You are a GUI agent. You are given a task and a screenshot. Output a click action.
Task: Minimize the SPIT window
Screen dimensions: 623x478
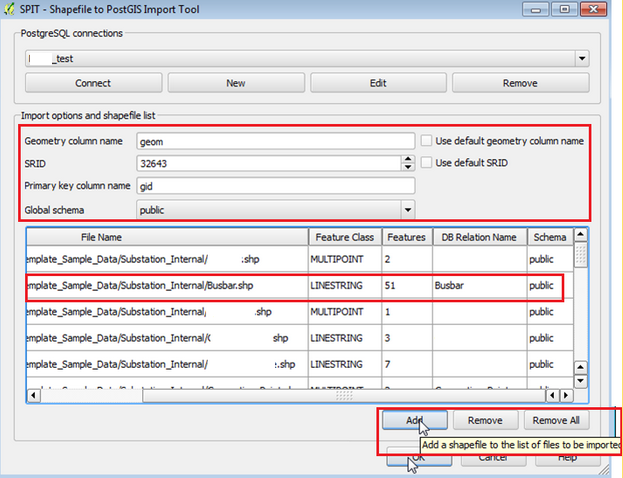click(x=536, y=9)
